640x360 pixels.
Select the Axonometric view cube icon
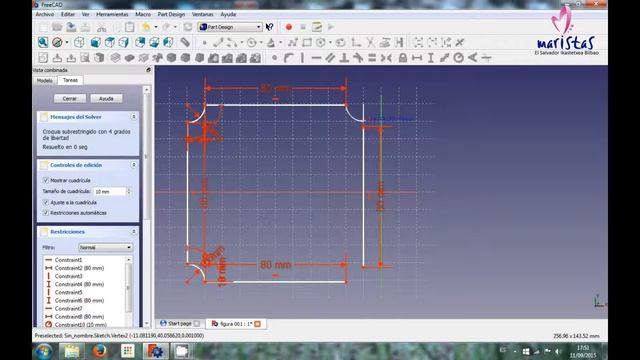pos(79,42)
